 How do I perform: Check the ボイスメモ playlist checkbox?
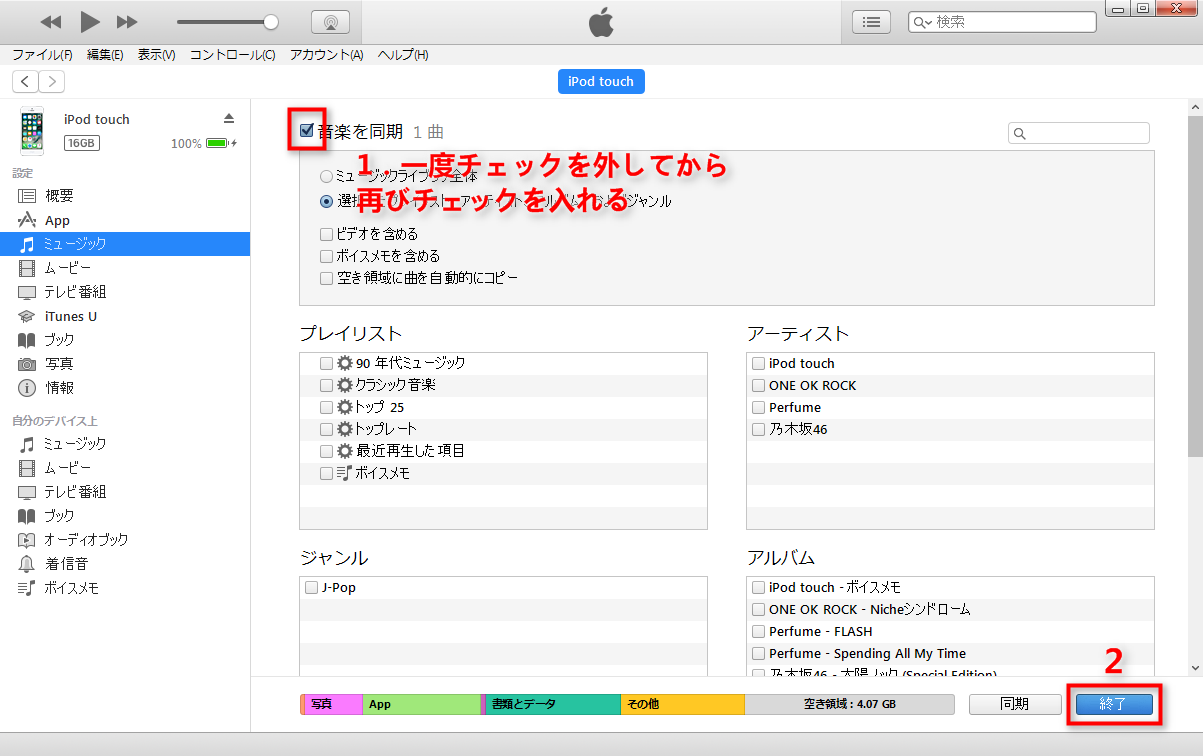click(327, 473)
